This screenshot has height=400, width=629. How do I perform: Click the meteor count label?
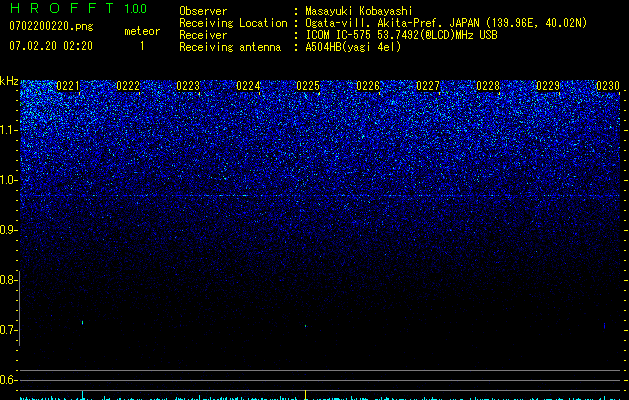click(x=142, y=31)
